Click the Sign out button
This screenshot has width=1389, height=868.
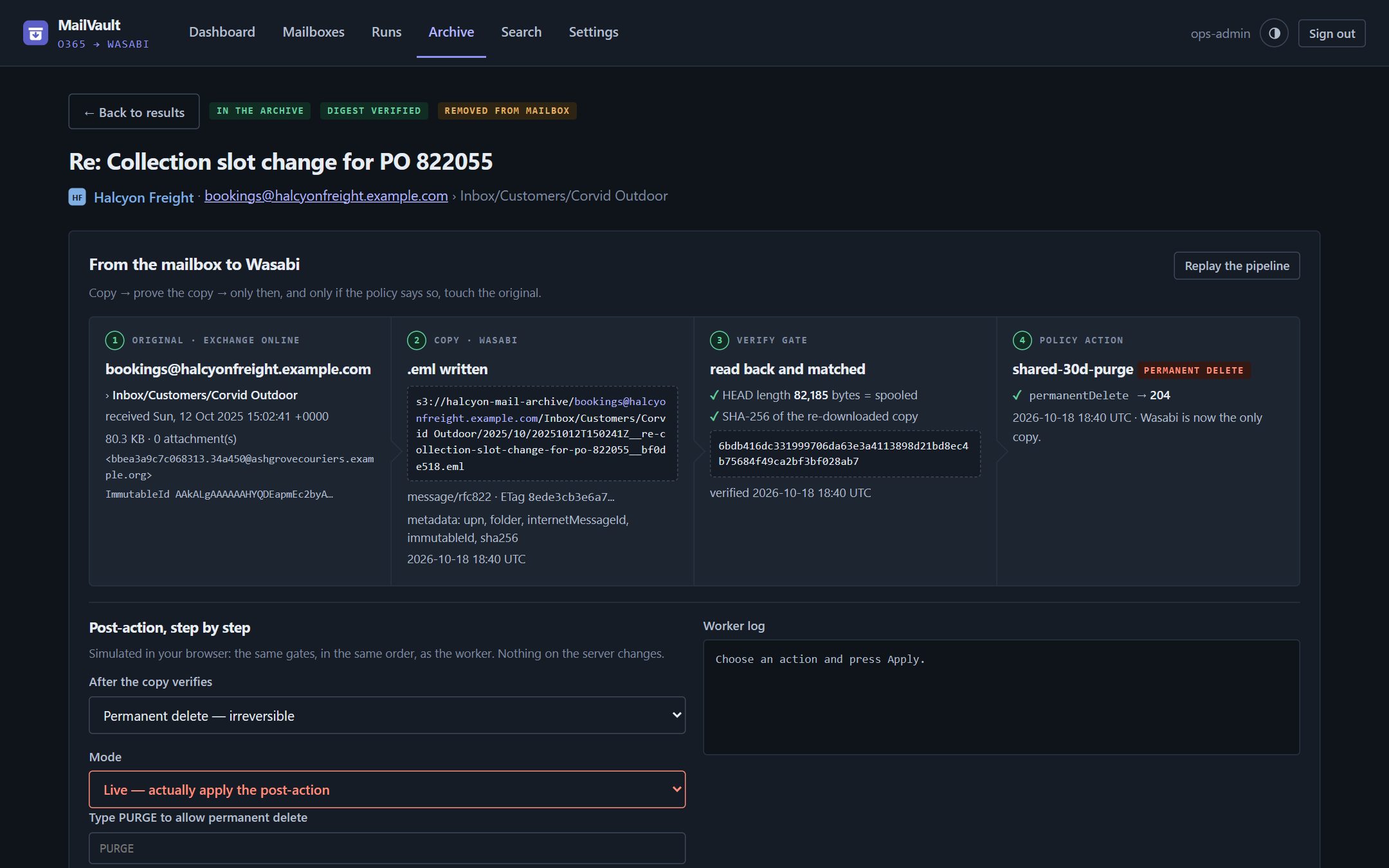pos(1332,33)
